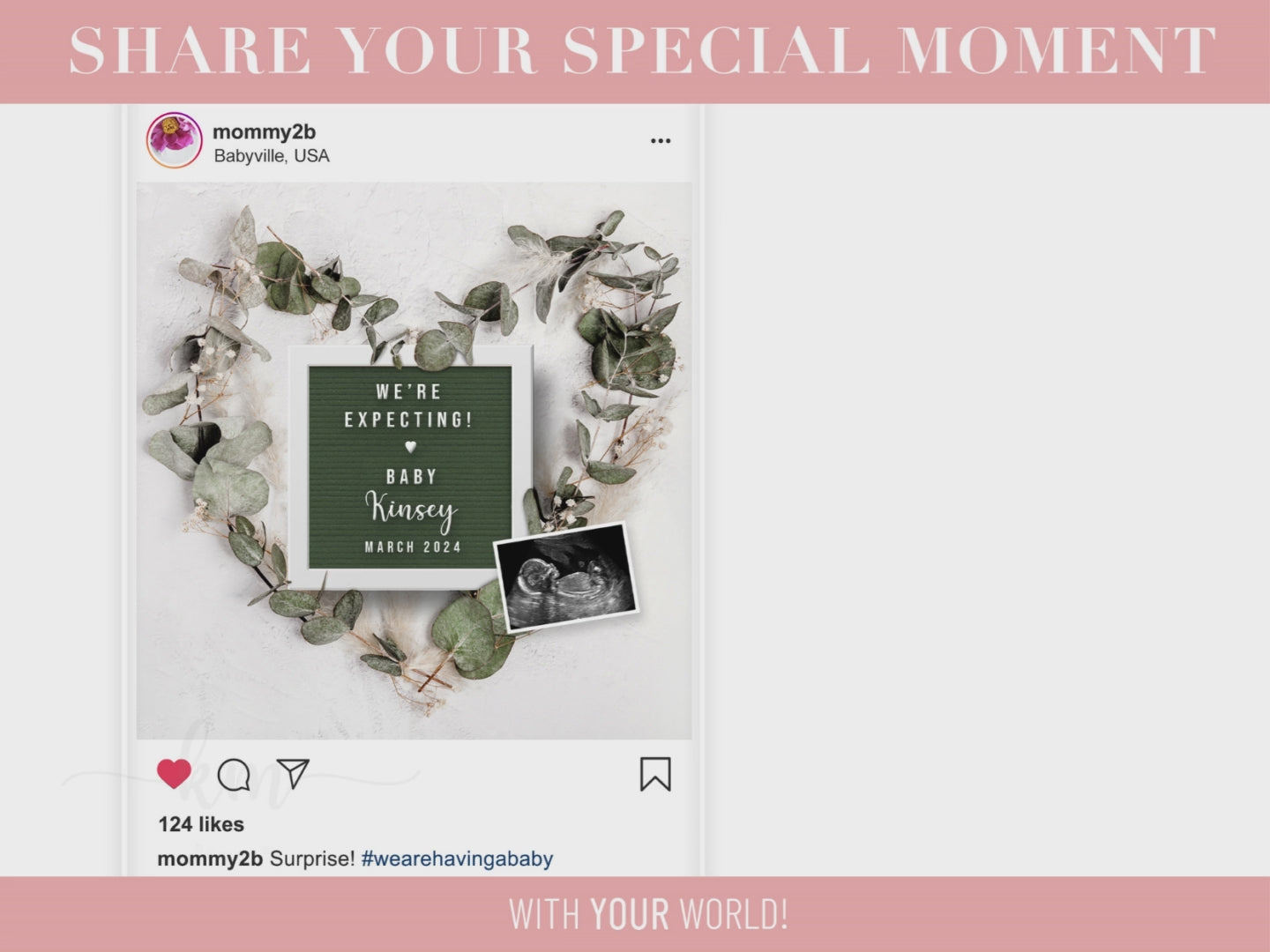
Task: Open comments with the speech bubble icon
Action: point(234,775)
